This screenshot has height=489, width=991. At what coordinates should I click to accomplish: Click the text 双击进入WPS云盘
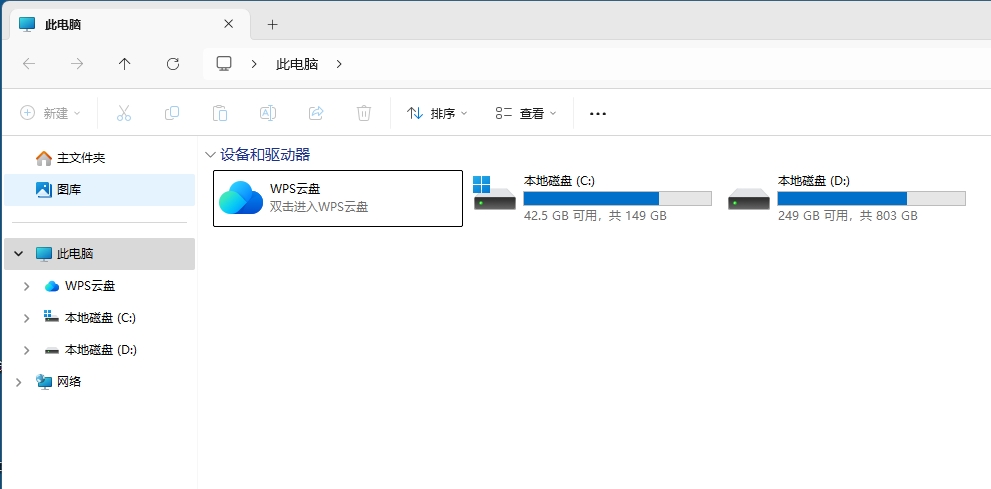pos(319,207)
